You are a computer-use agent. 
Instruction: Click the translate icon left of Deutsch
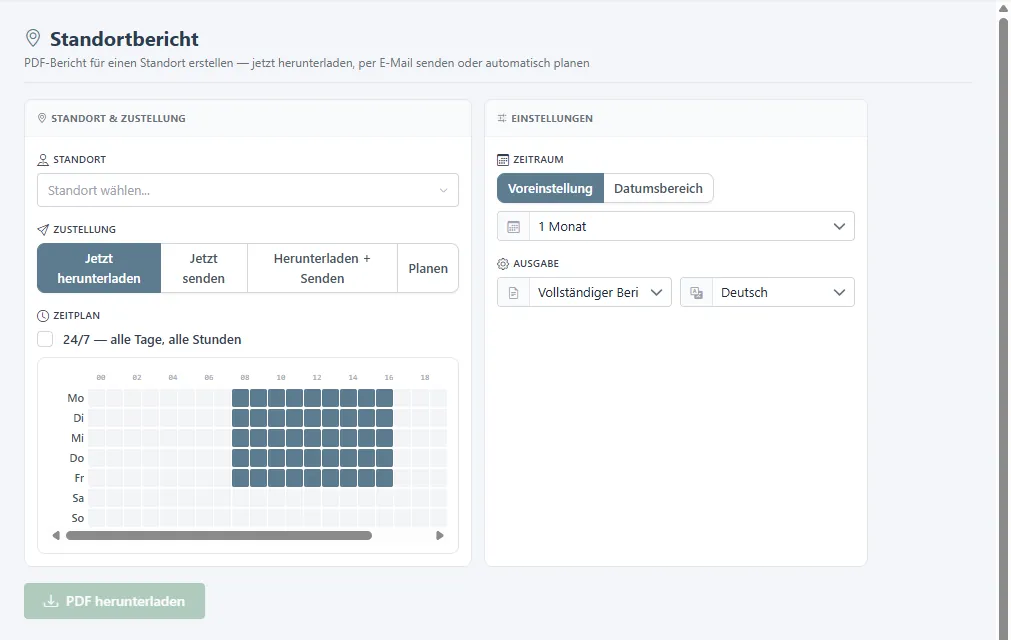tap(696, 293)
